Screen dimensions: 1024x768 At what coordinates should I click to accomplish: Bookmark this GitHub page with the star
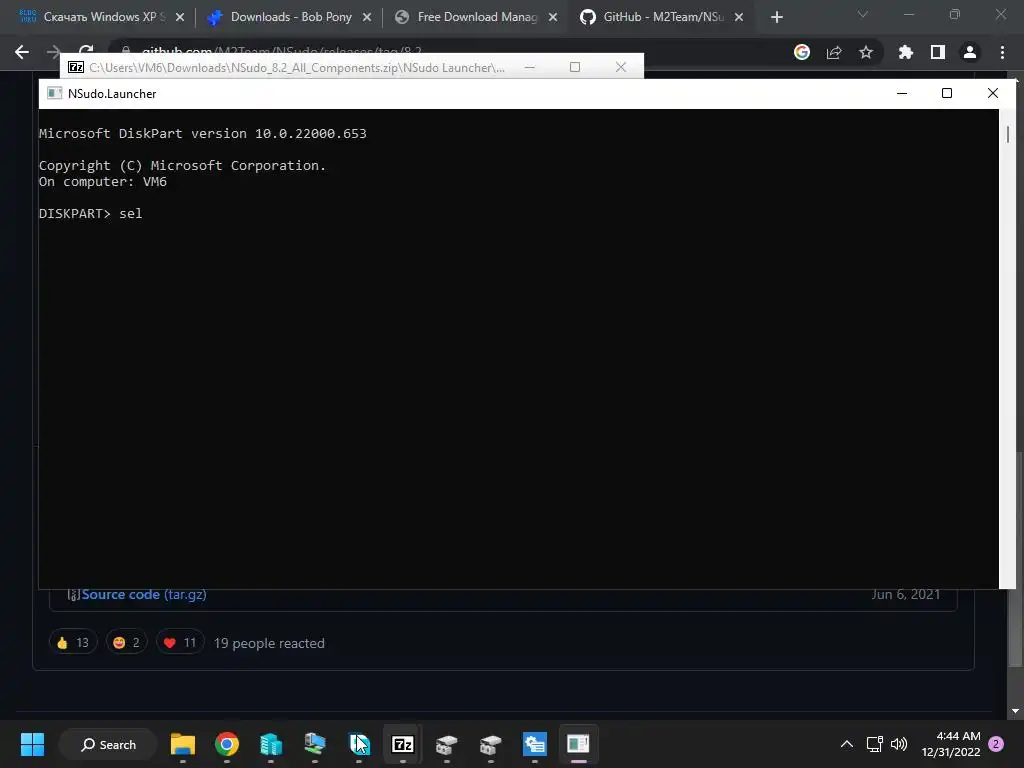[x=866, y=52]
